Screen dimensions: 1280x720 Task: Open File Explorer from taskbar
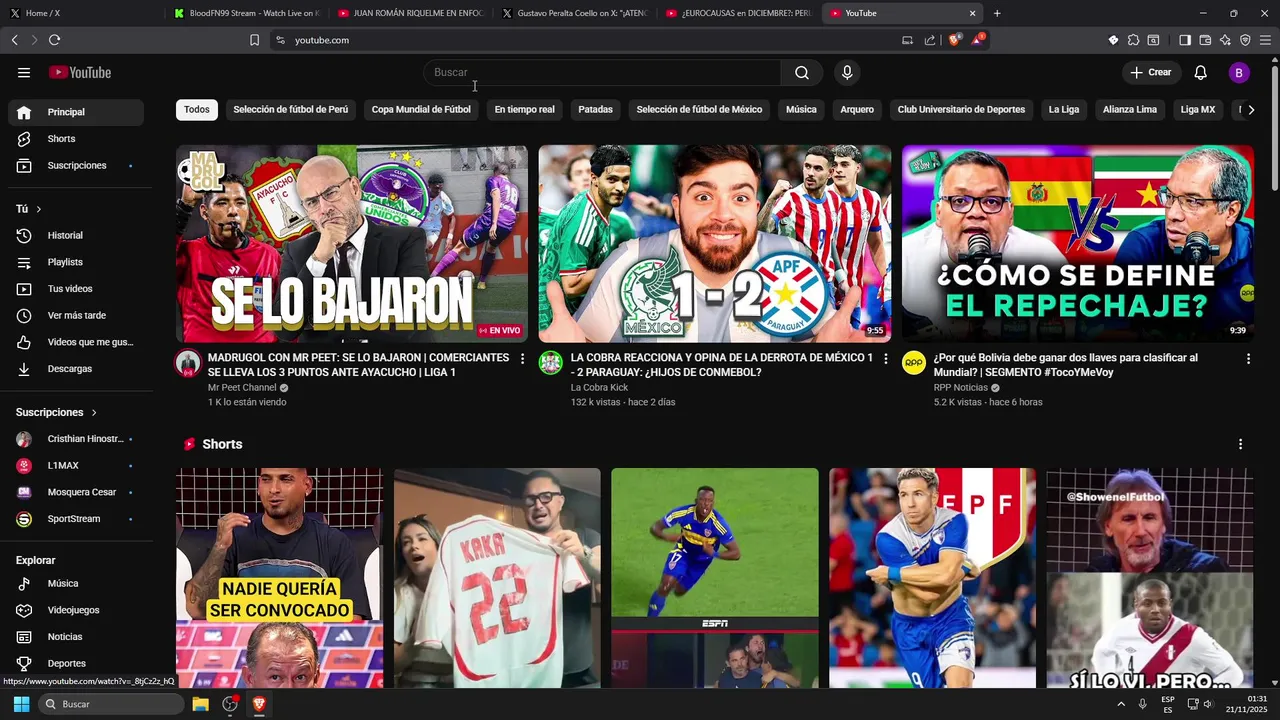(x=200, y=704)
